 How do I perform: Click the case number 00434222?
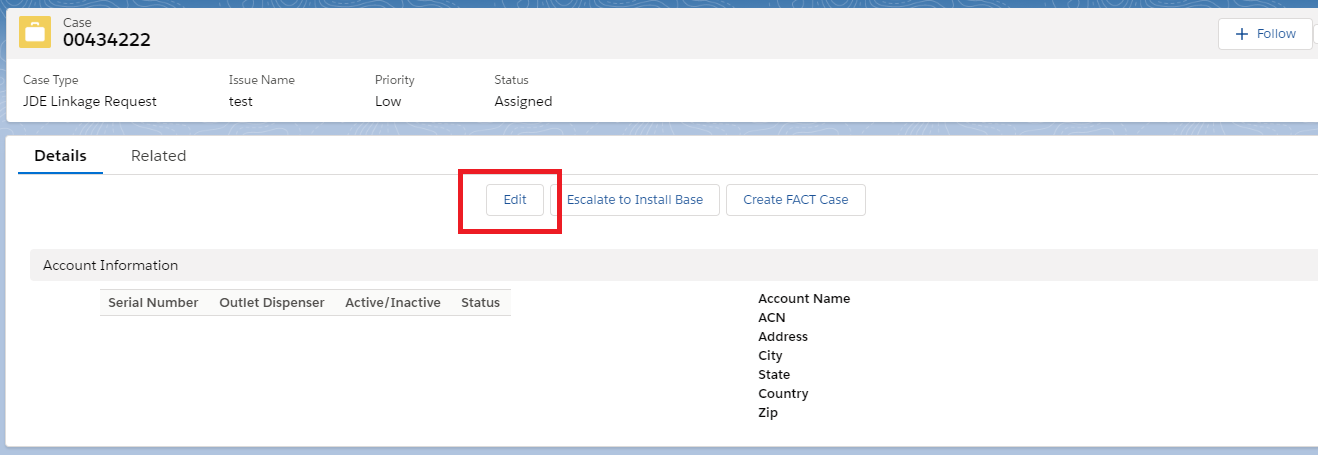tap(106, 41)
